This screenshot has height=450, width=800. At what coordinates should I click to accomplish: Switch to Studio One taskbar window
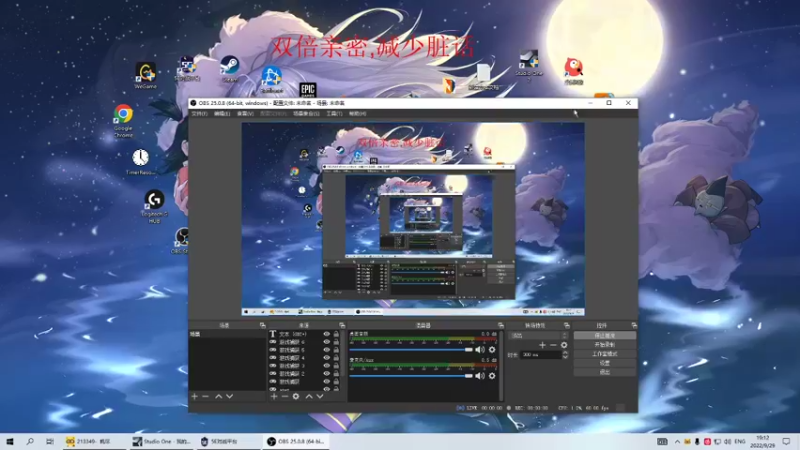(x=161, y=441)
